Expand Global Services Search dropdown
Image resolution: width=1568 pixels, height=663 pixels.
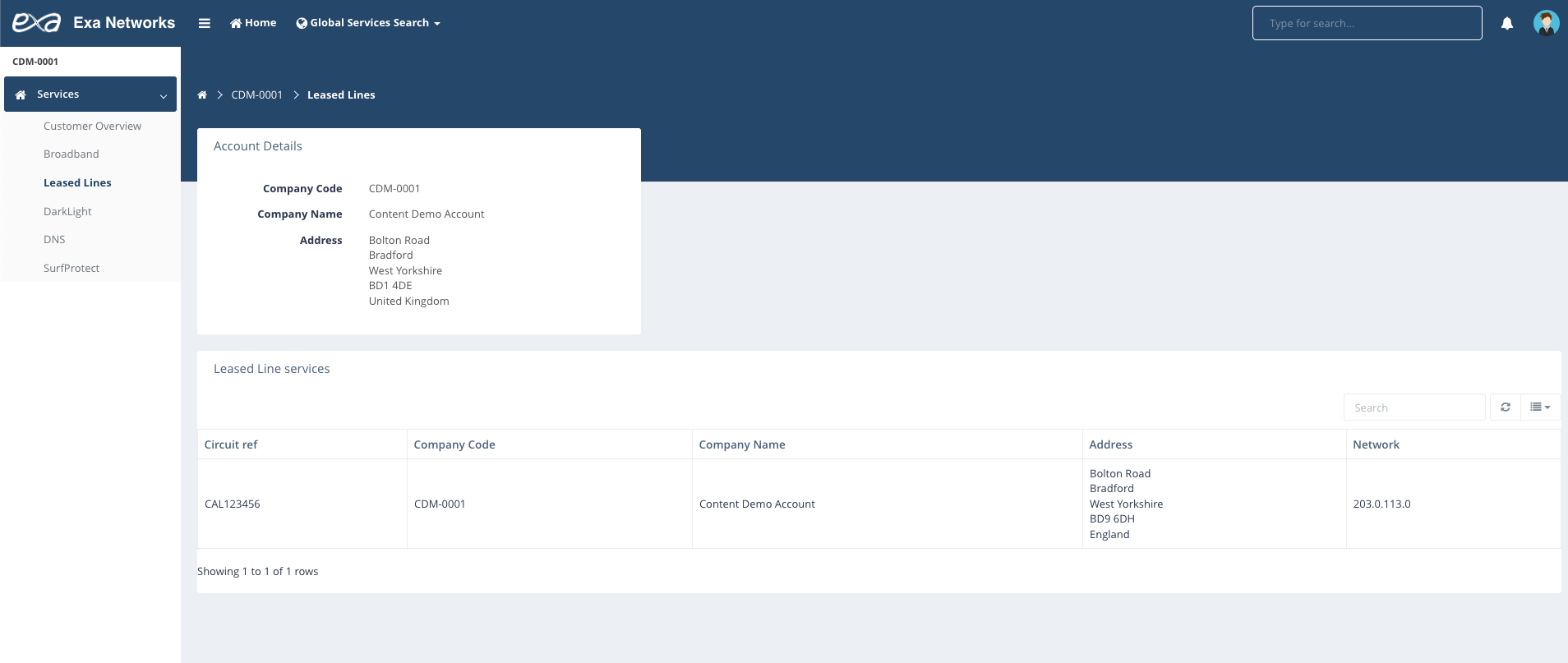tap(368, 23)
